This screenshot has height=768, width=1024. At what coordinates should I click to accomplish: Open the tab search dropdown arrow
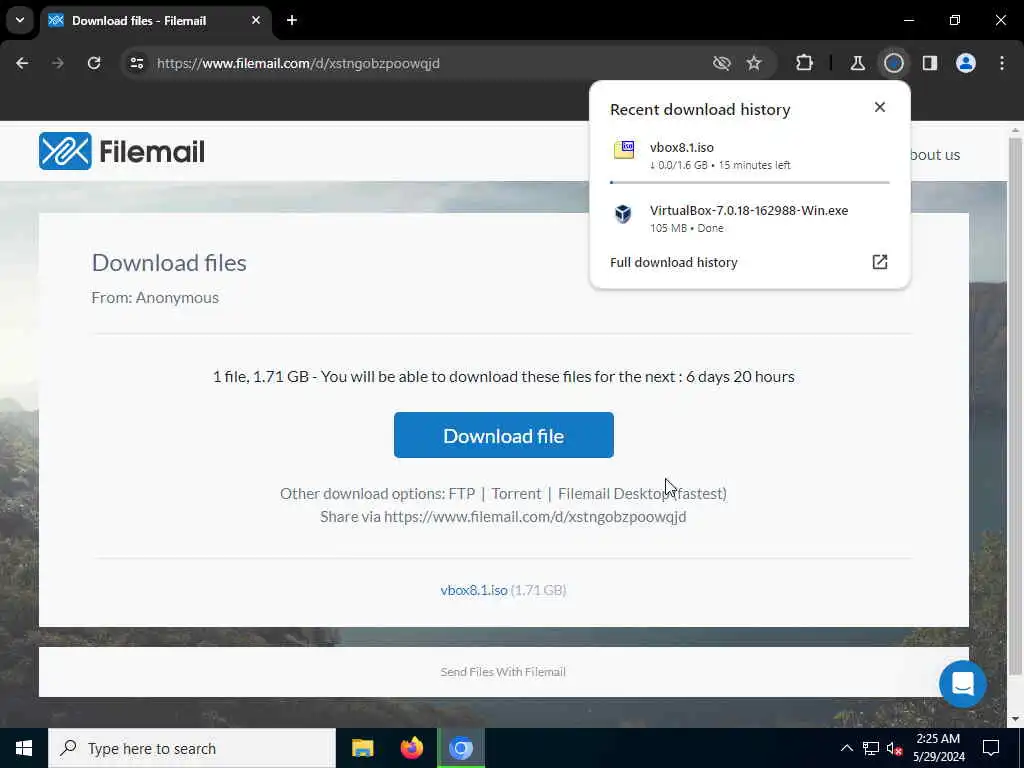click(x=20, y=20)
